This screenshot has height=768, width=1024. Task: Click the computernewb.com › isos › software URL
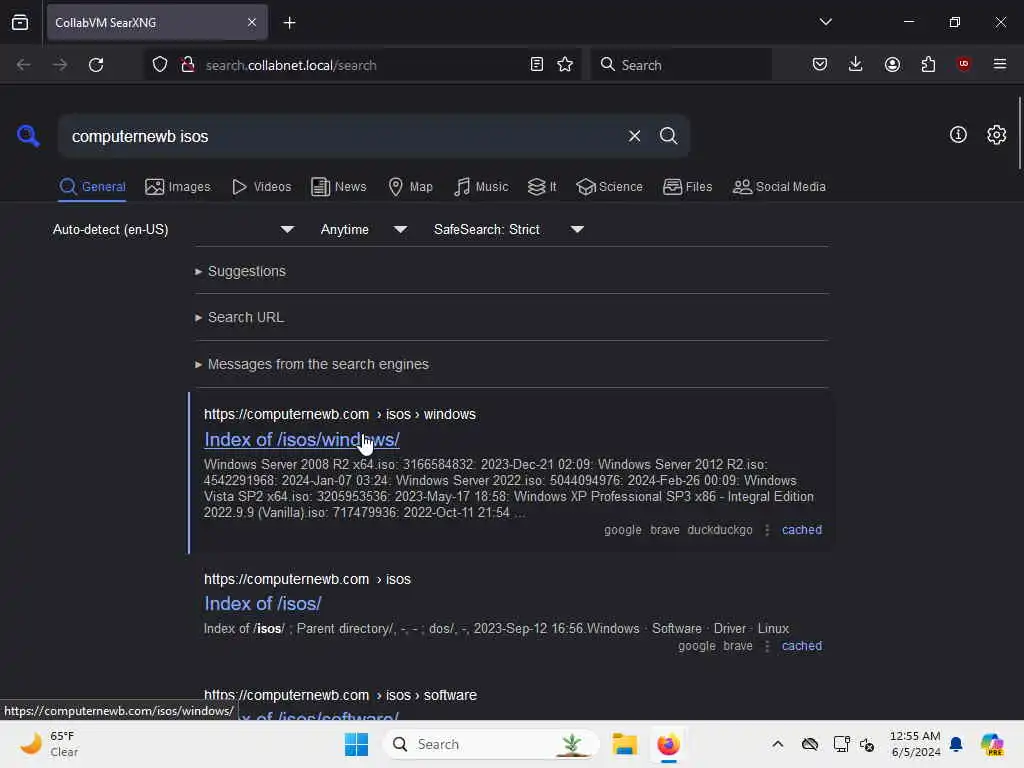pos(340,695)
